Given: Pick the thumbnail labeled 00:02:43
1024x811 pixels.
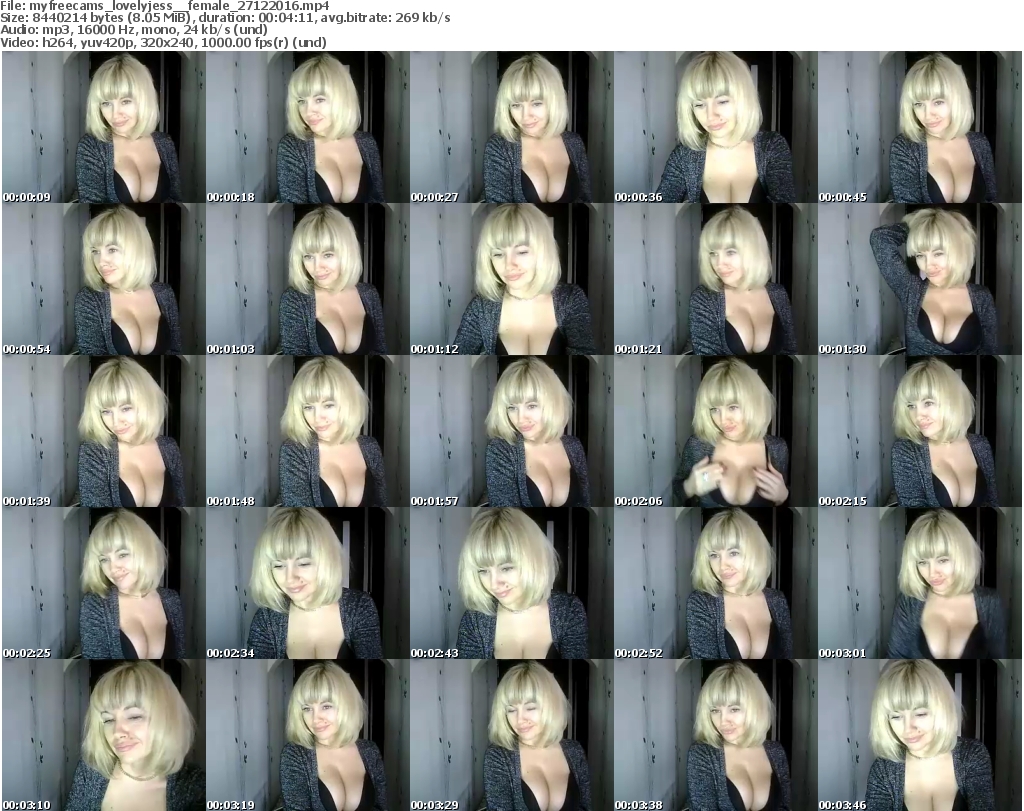Looking at the screenshot, I should pos(511,583).
